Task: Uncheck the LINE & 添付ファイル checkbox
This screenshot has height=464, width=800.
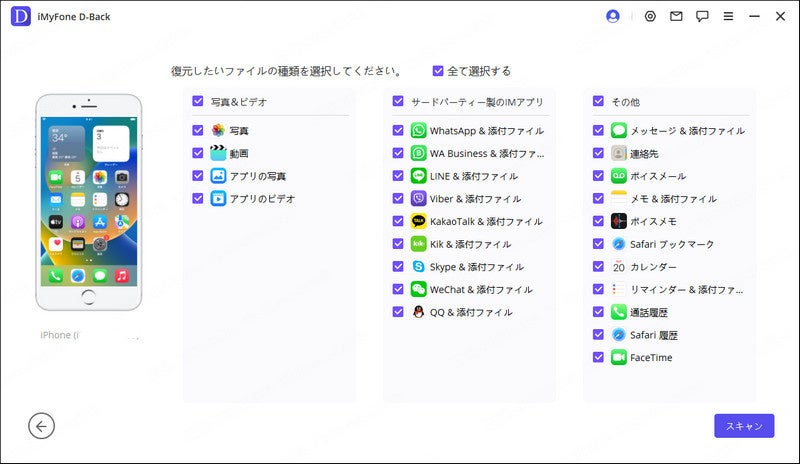Action: click(398, 176)
